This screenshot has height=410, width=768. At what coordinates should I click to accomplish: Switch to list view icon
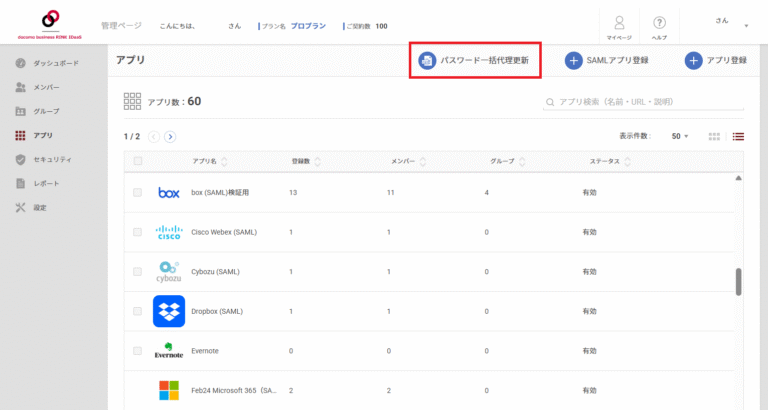tap(739, 136)
